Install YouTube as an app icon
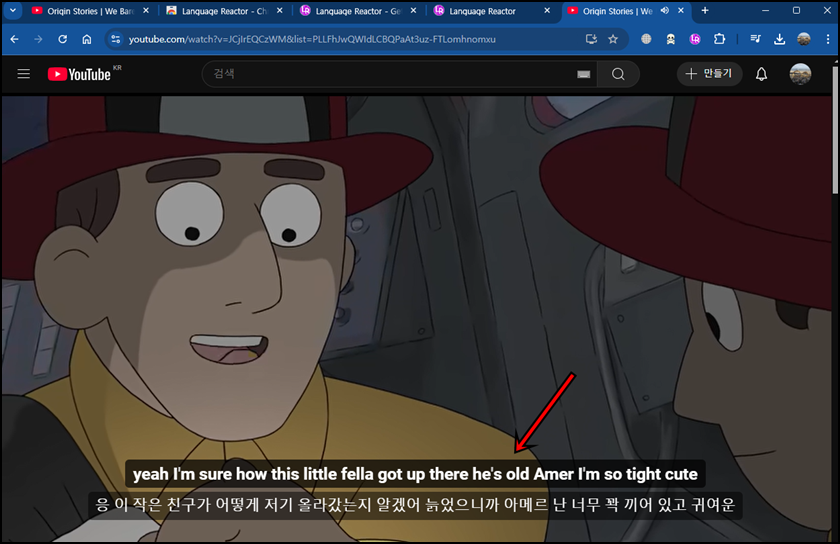 (591, 39)
